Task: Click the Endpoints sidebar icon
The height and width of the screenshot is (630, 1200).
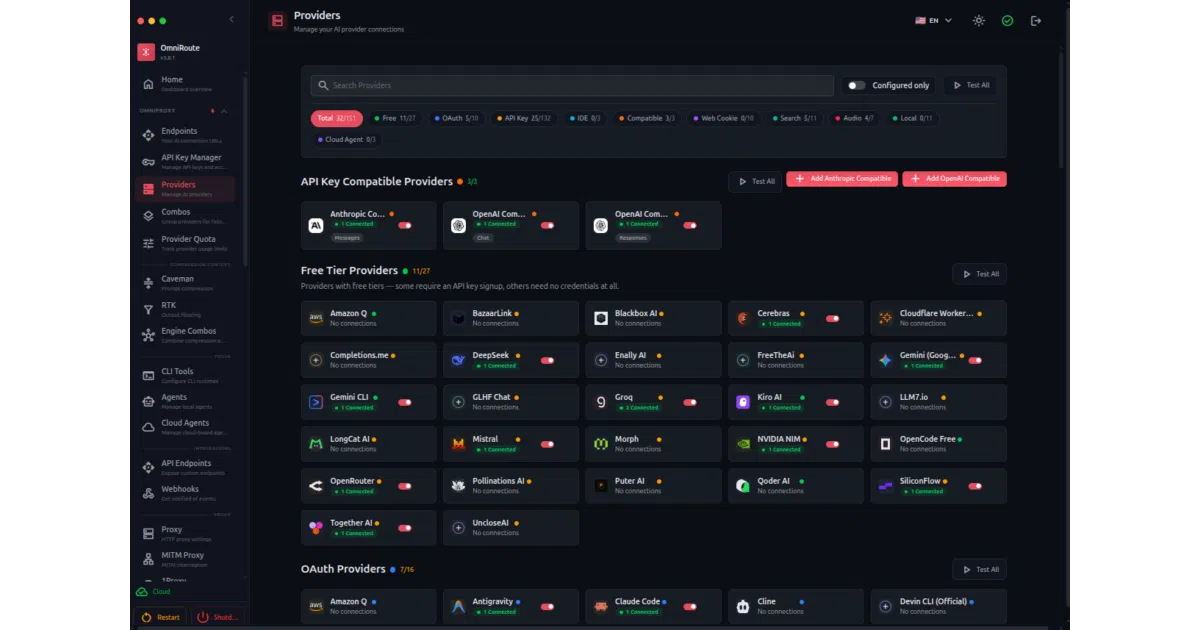Action: point(148,135)
